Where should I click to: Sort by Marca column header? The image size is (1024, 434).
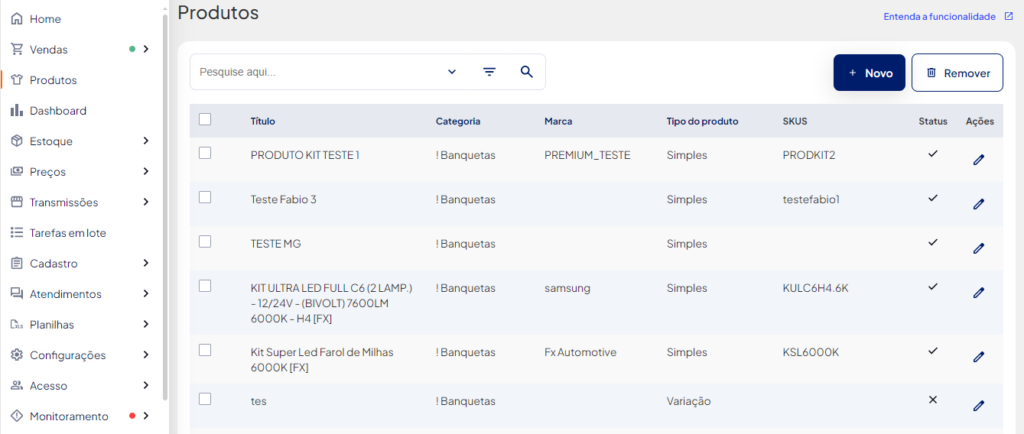point(558,121)
